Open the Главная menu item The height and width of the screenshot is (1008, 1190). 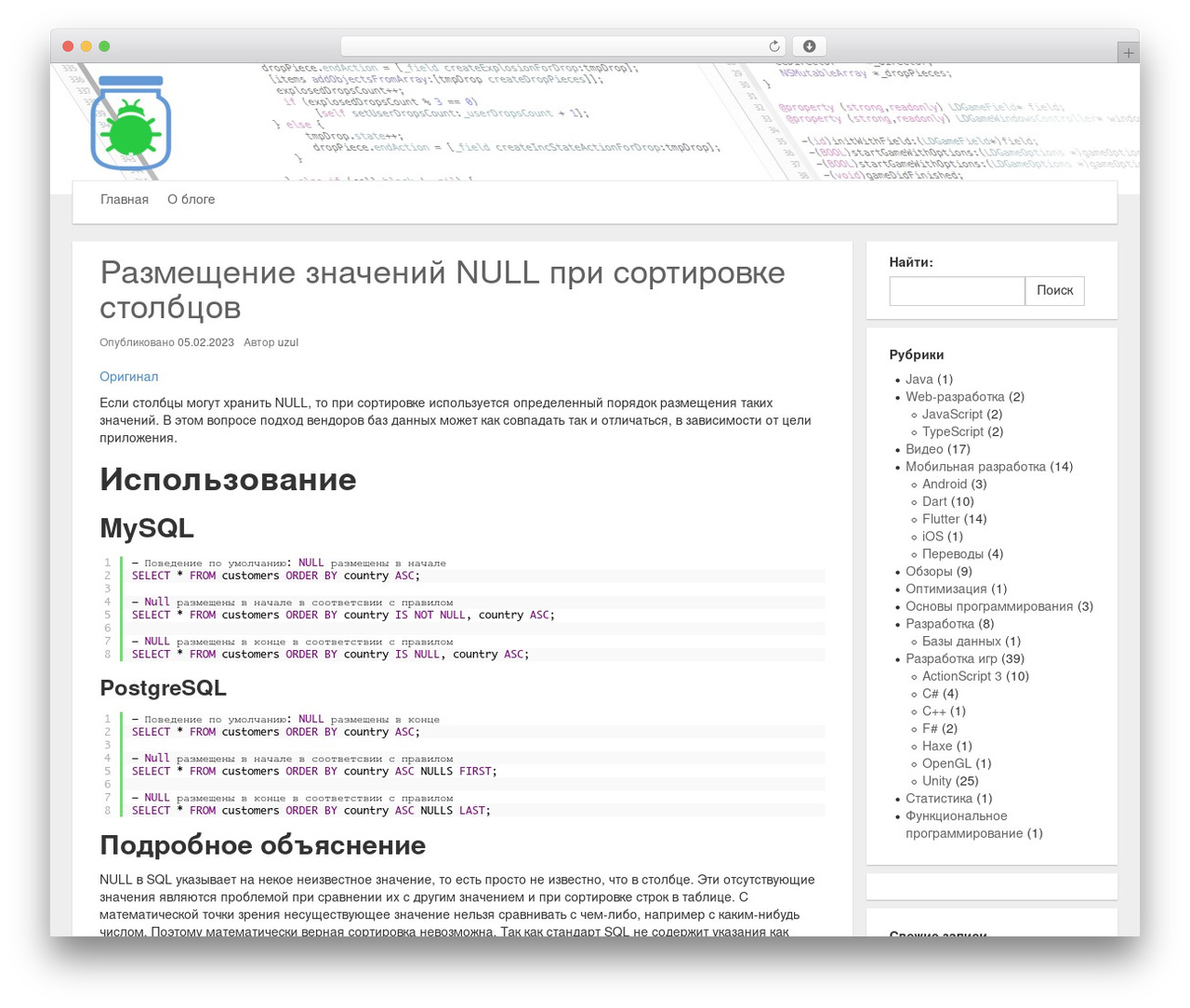click(x=125, y=199)
